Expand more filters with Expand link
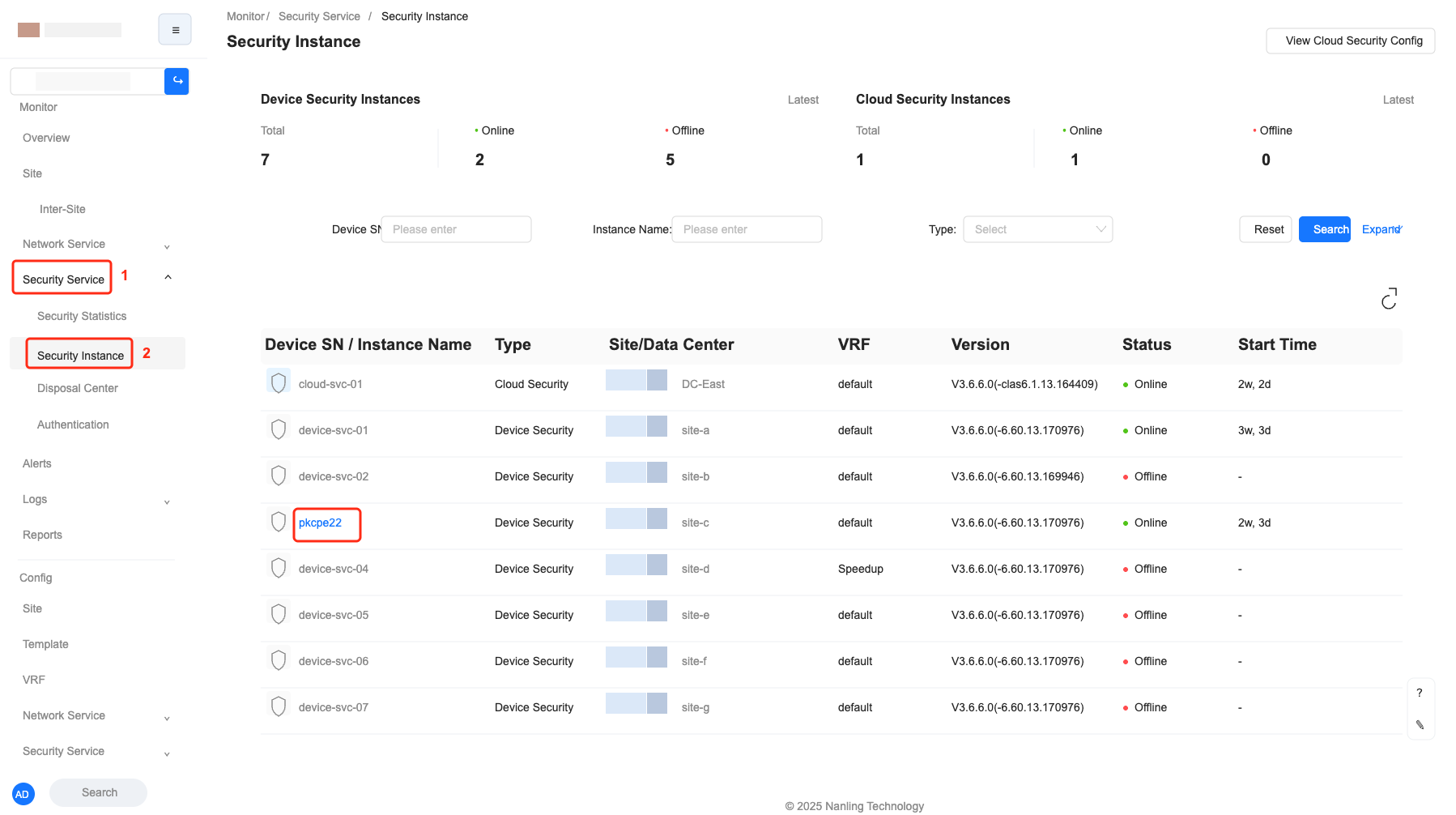Viewport: 1456px width, 815px height. point(1382,229)
